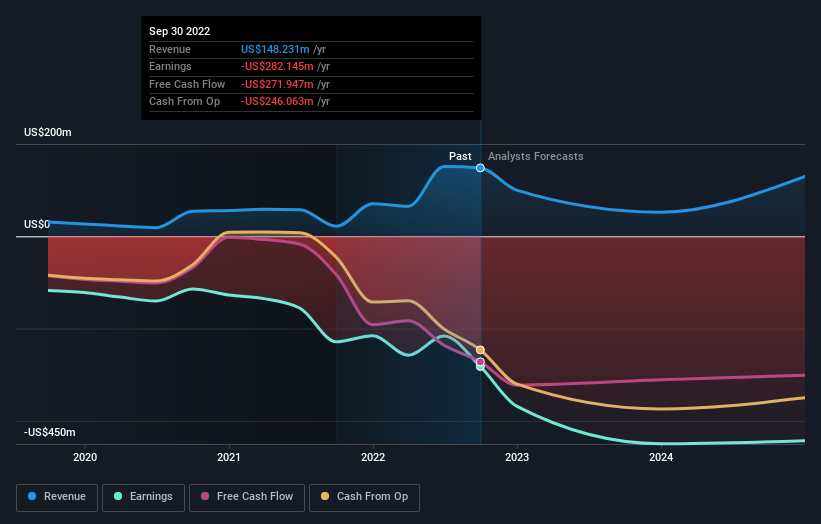Click the US$200m y-axis label
This screenshot has width=821, height=524.
(x=48, y=132)
